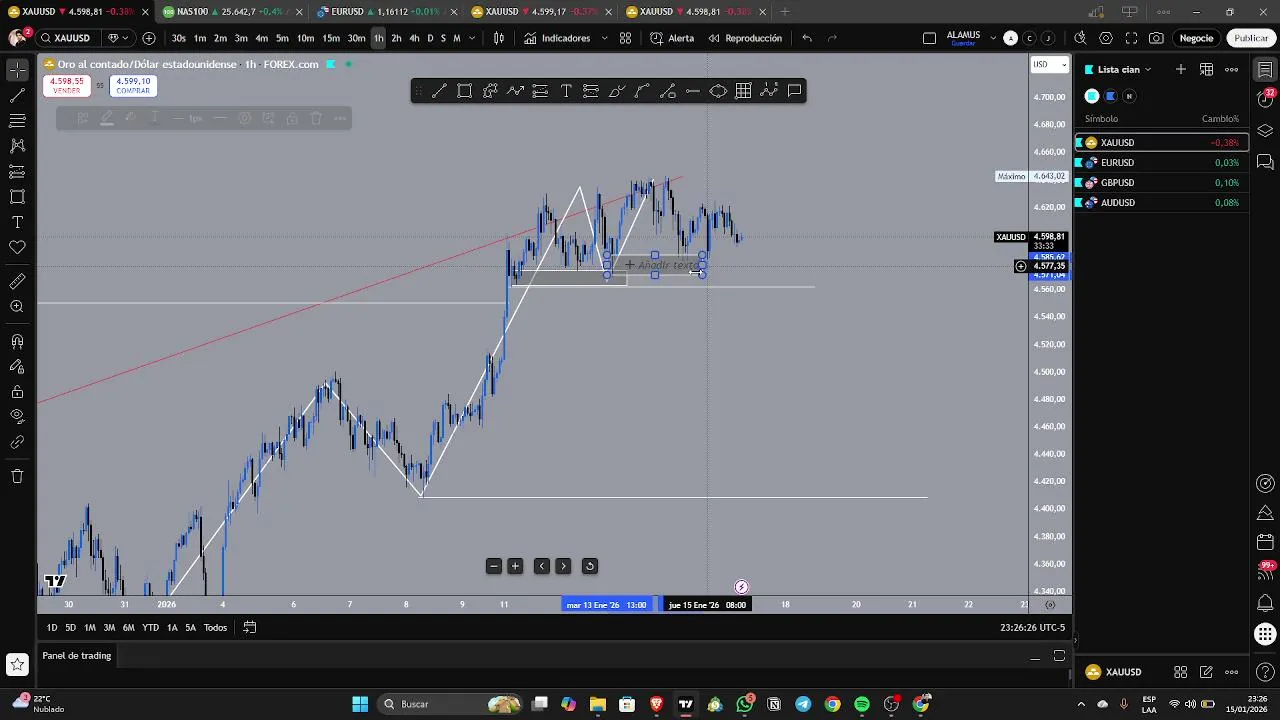1280x720 pixels.
Task: Select the blue flag color filter
Action: pos(1110,96)
